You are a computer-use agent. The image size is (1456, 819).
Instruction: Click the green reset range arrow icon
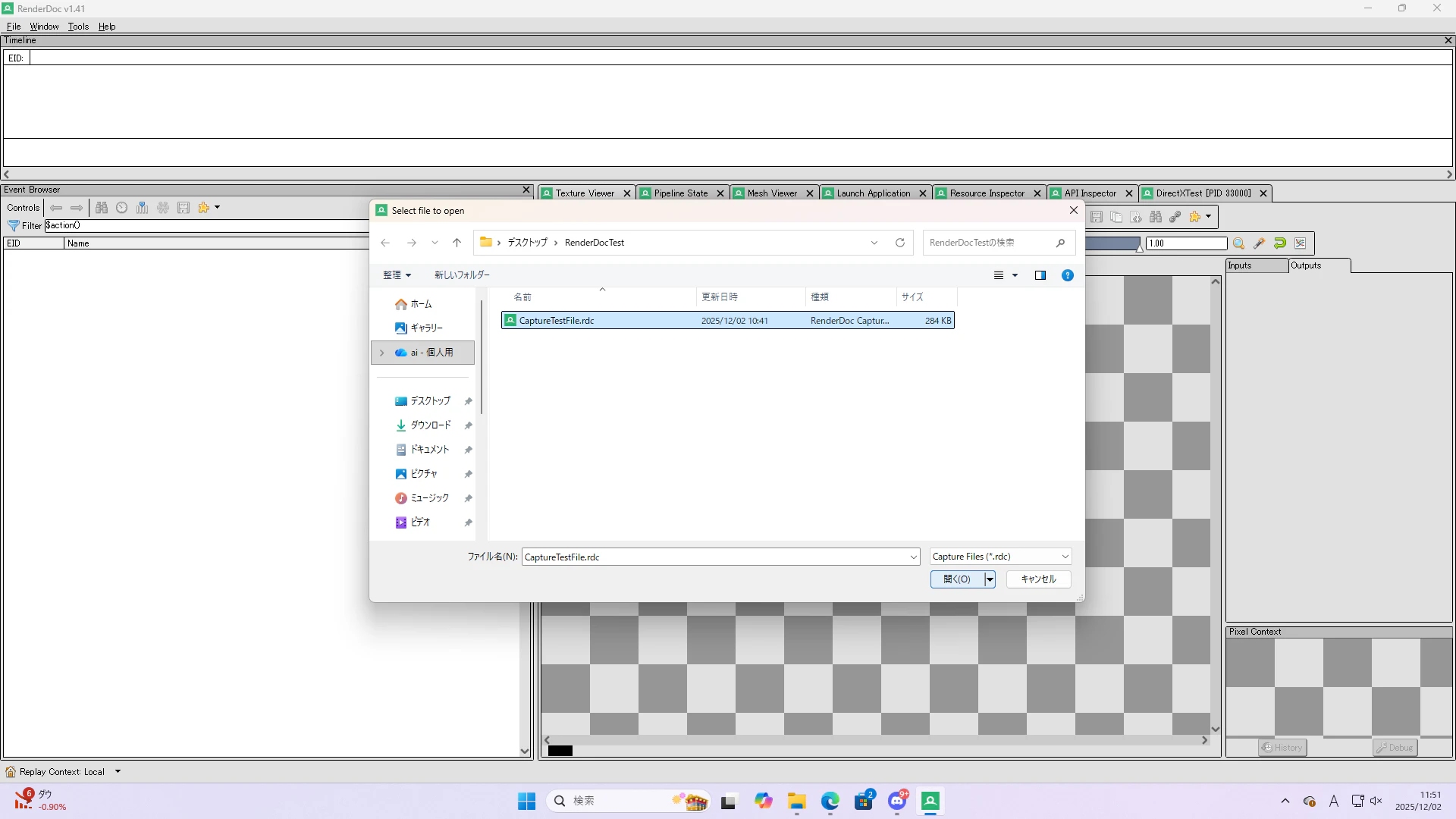[x=1280, y=243]
